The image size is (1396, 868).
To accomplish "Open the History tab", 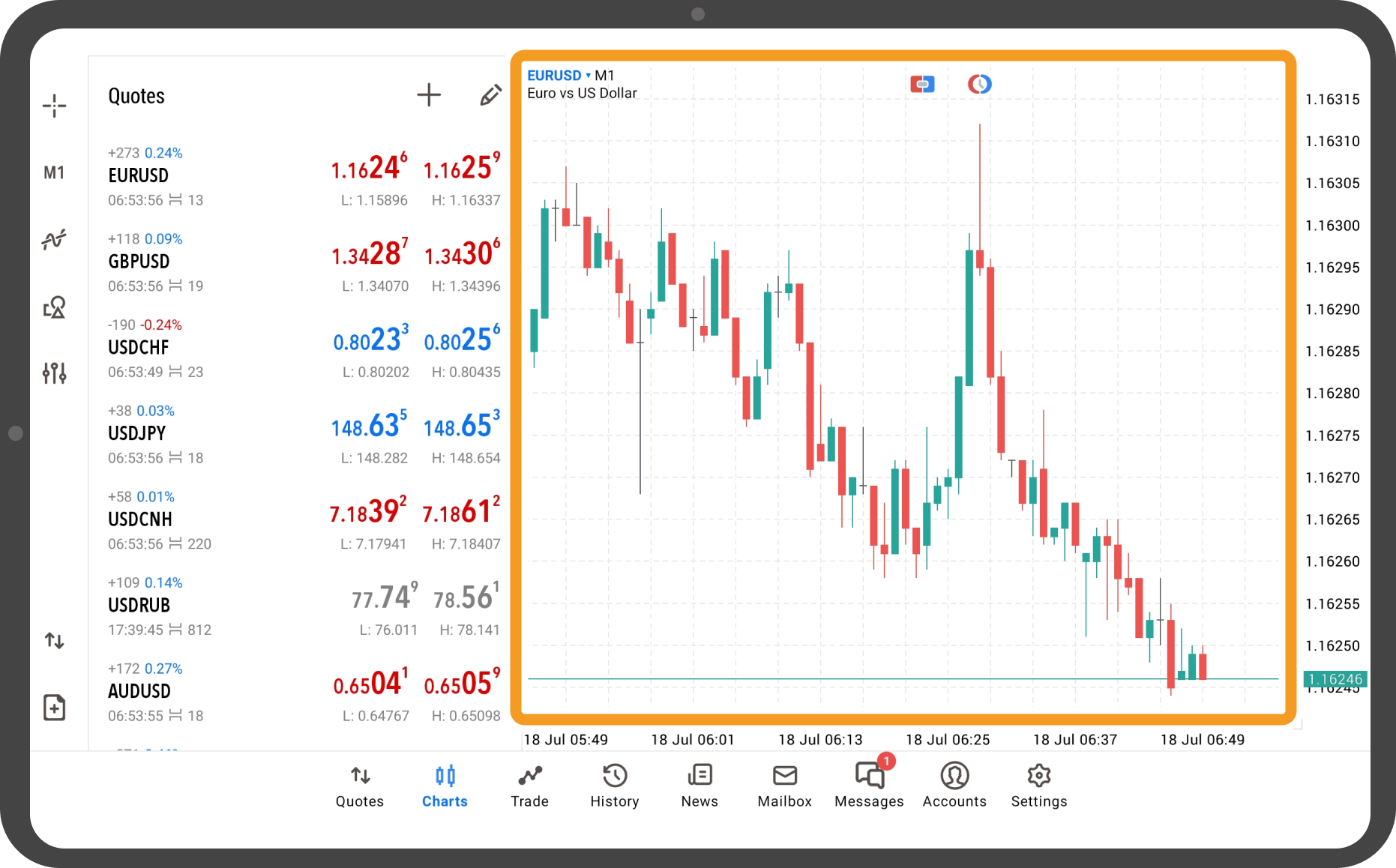I will tap(614, 786).
